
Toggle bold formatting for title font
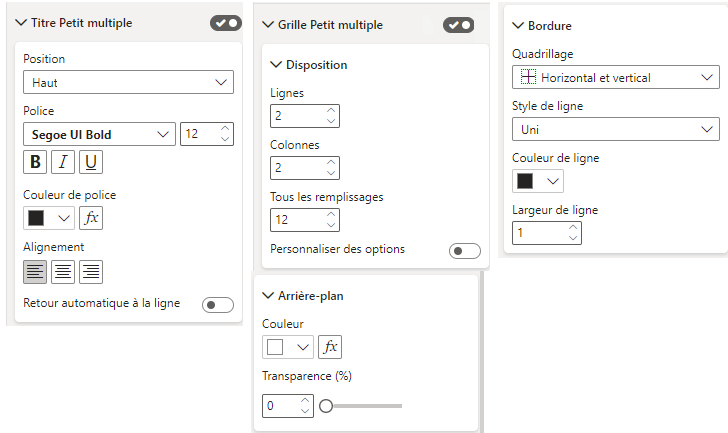coord(35,162)
